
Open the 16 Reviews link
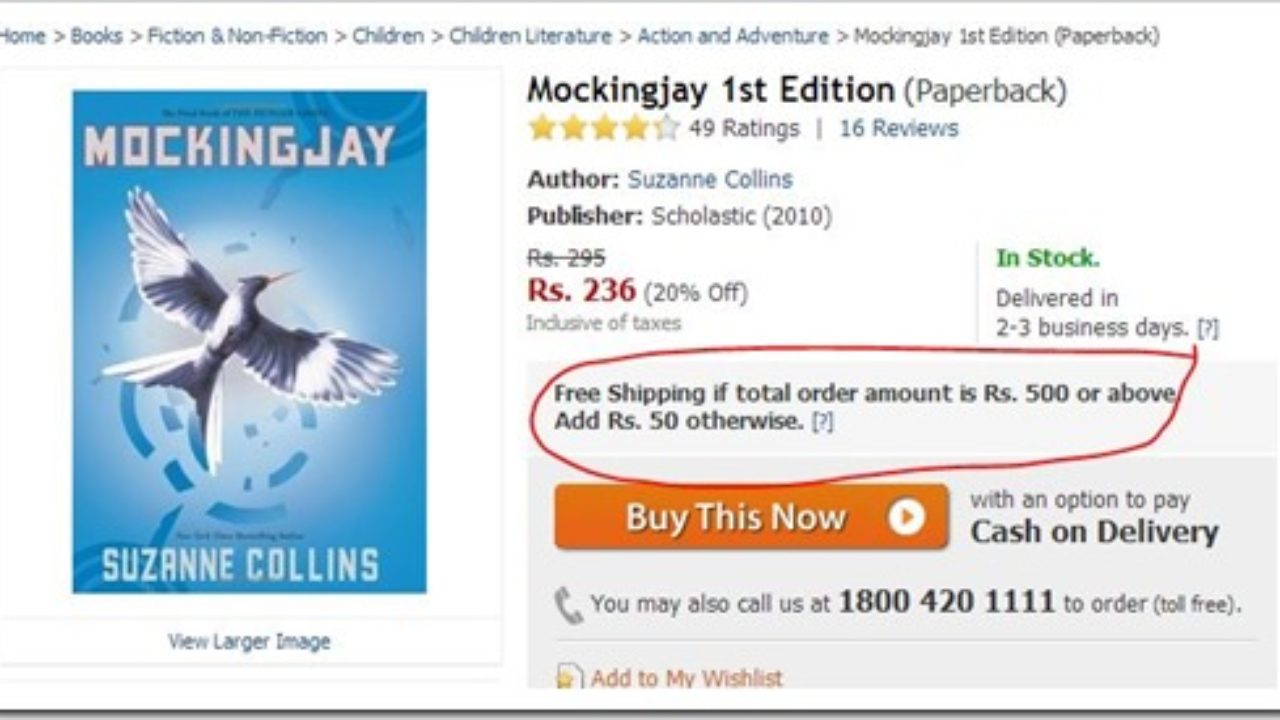click(898, 128)
